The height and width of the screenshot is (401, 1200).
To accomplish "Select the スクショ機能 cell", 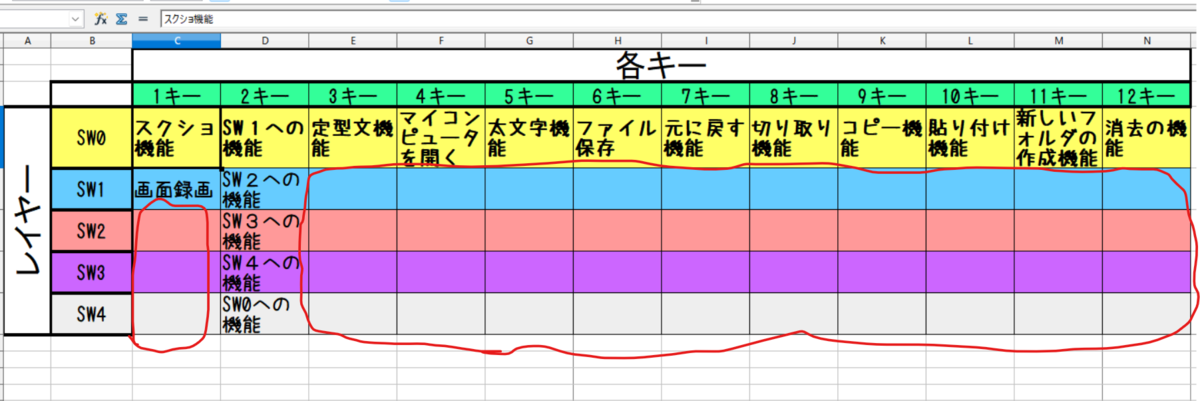I will click(177, 138).
